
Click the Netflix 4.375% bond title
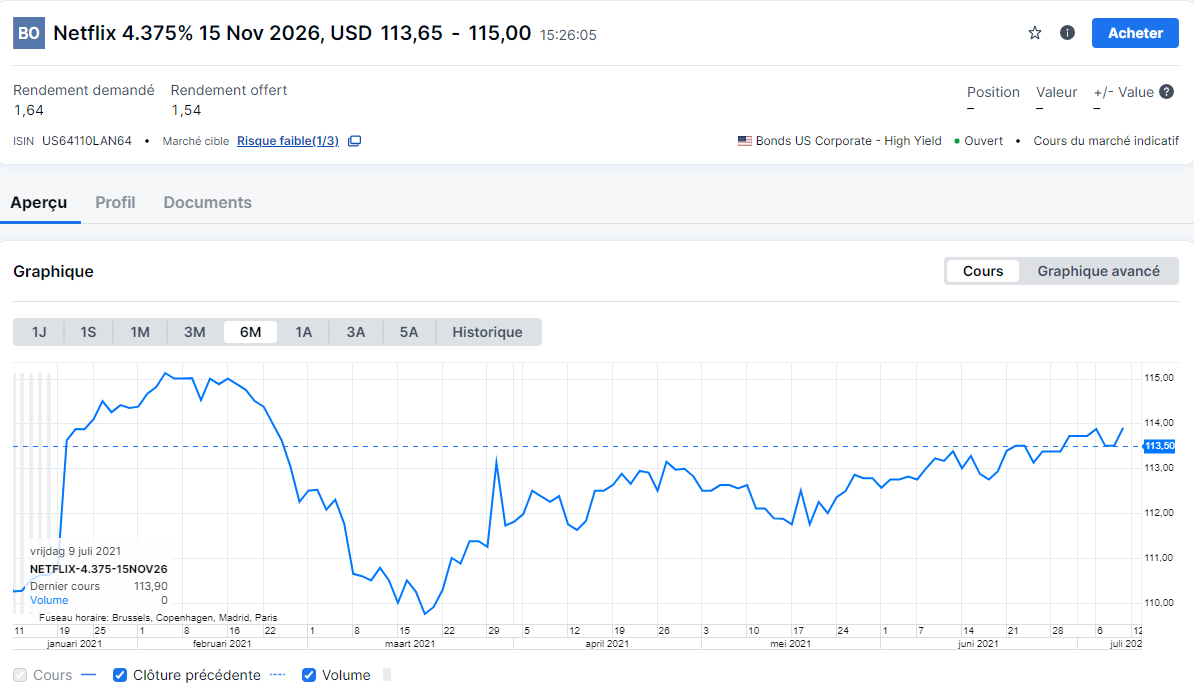[212, 33]
